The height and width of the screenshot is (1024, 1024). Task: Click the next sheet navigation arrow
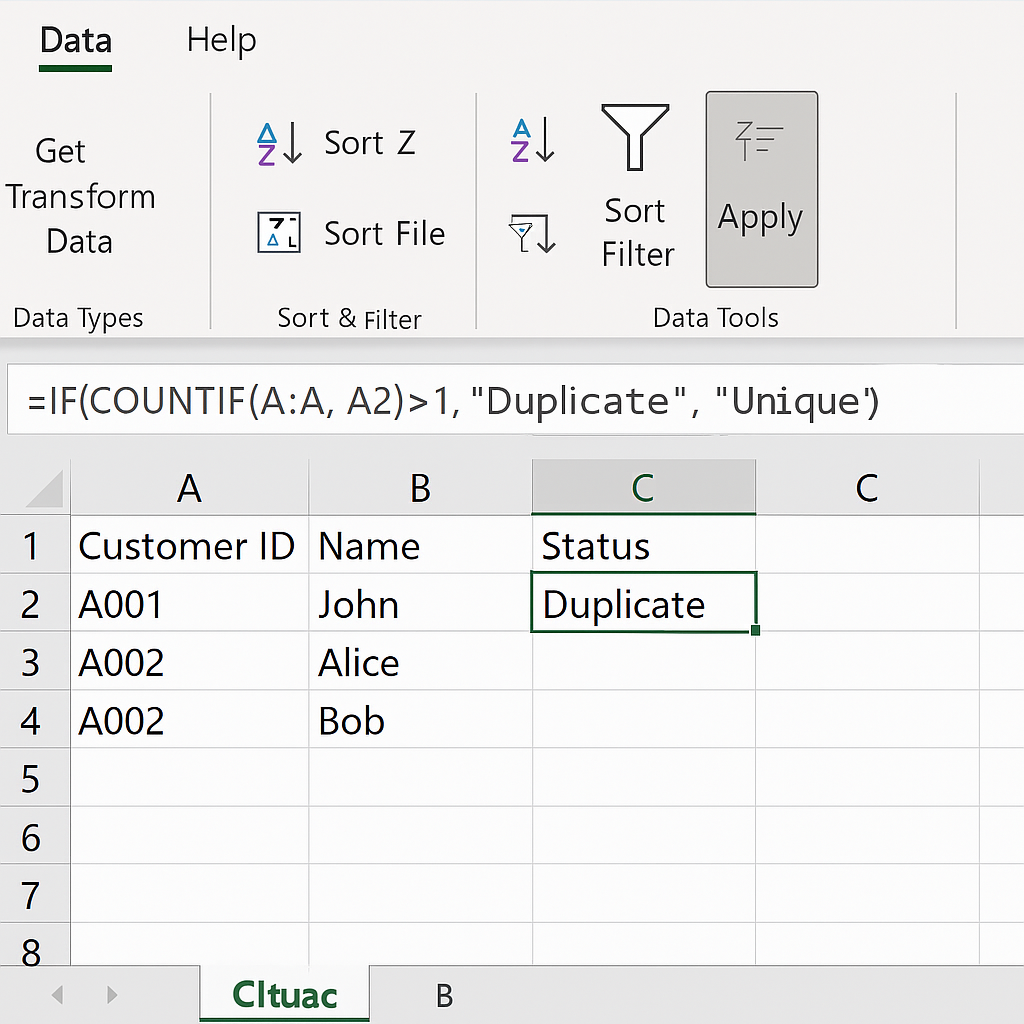tap(112, 995)
